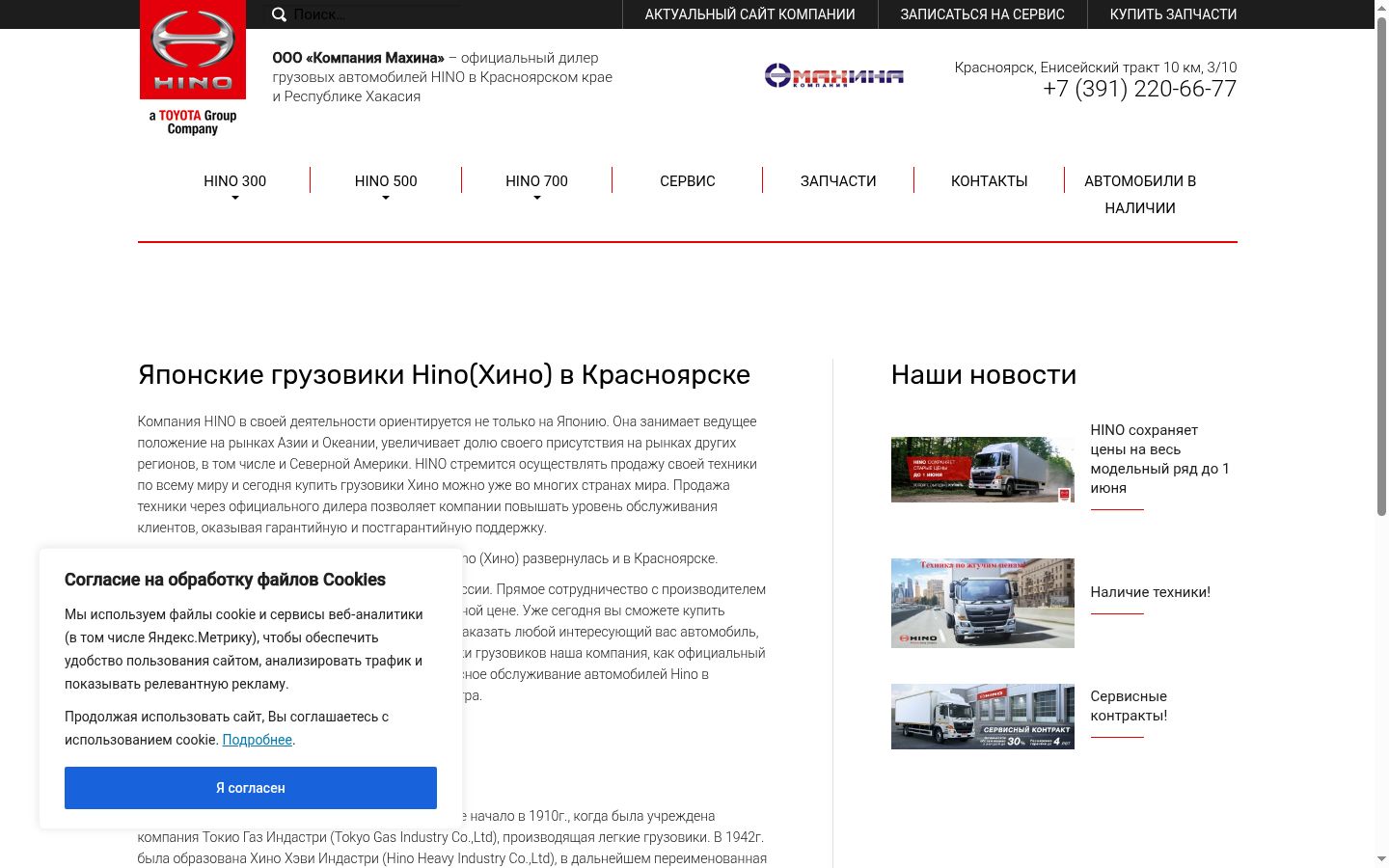The width and height of the screenshot is (1389, 868).
Task: Open news thumbnail for Наличие техники
Action: 983,603
